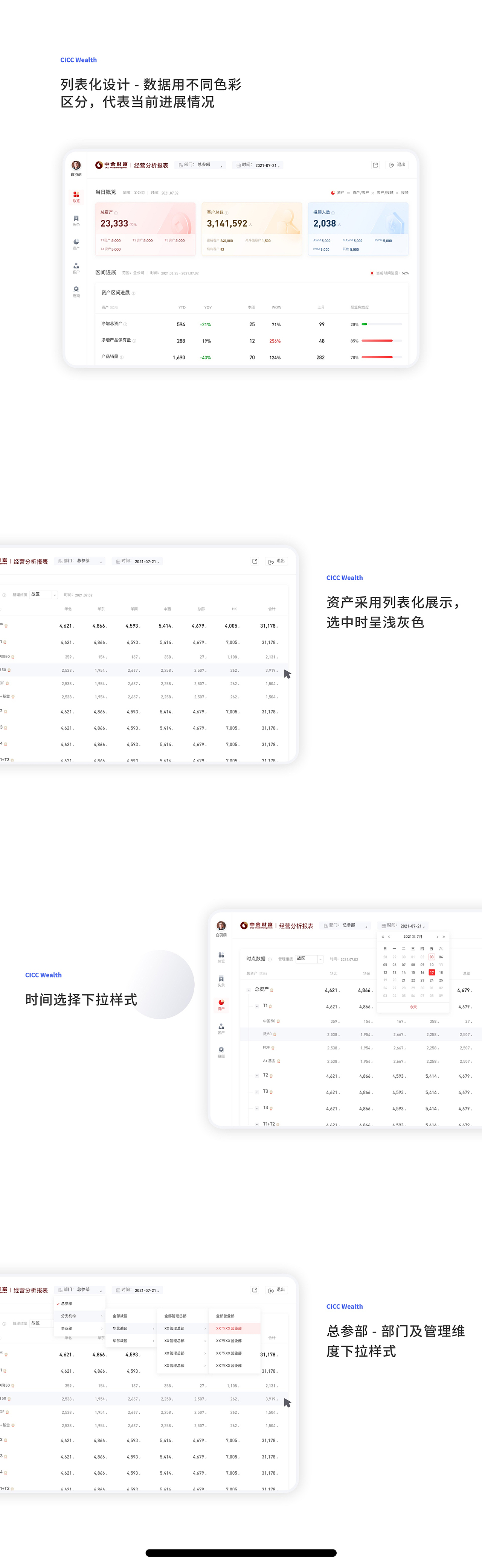Click next-year double arrow in calendar popup
482x1568 pixels.
(444, 937)
